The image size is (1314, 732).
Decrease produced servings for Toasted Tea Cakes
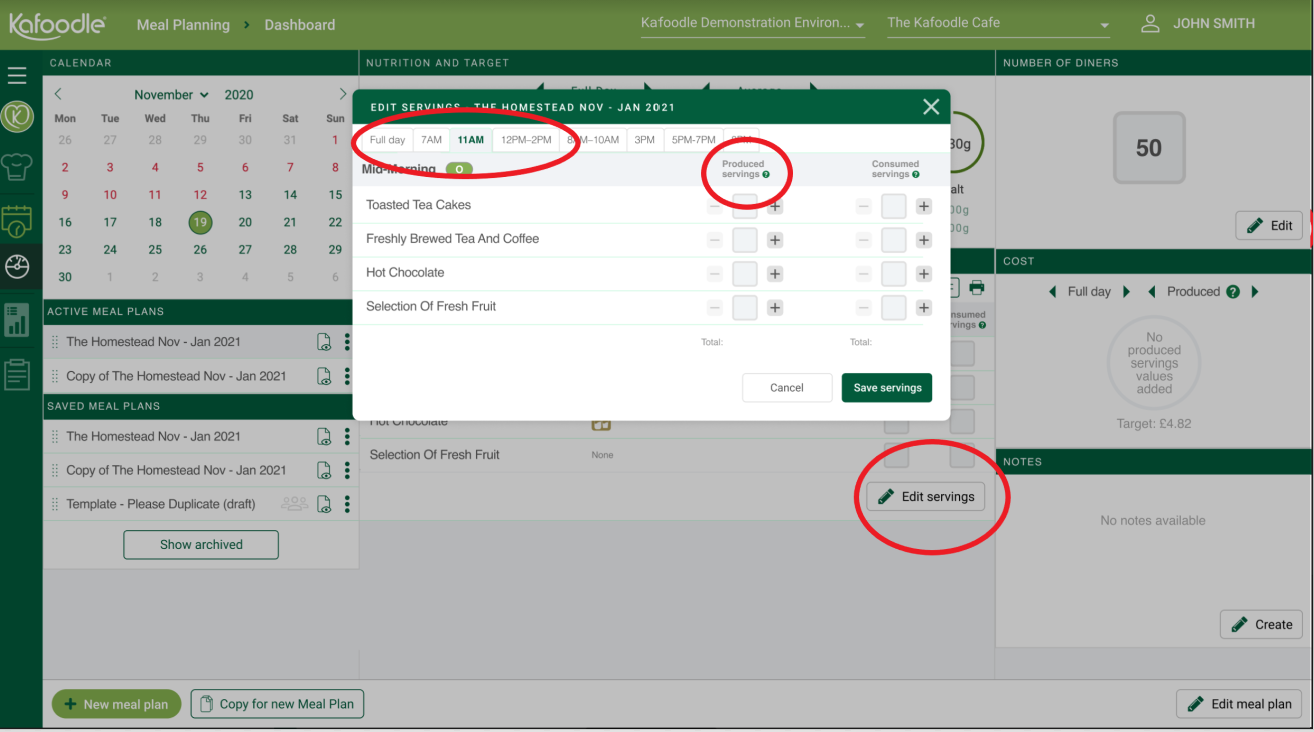[715, 207]
